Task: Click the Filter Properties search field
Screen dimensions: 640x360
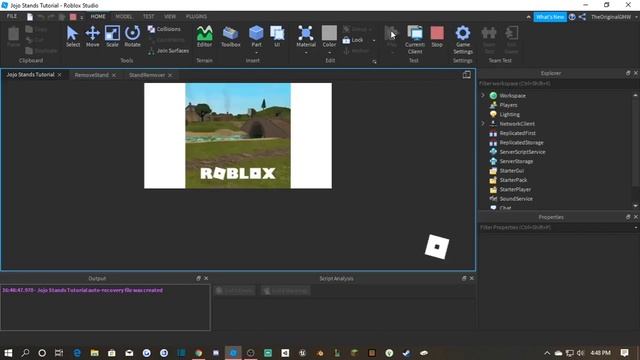Action: tap(555, 227)
